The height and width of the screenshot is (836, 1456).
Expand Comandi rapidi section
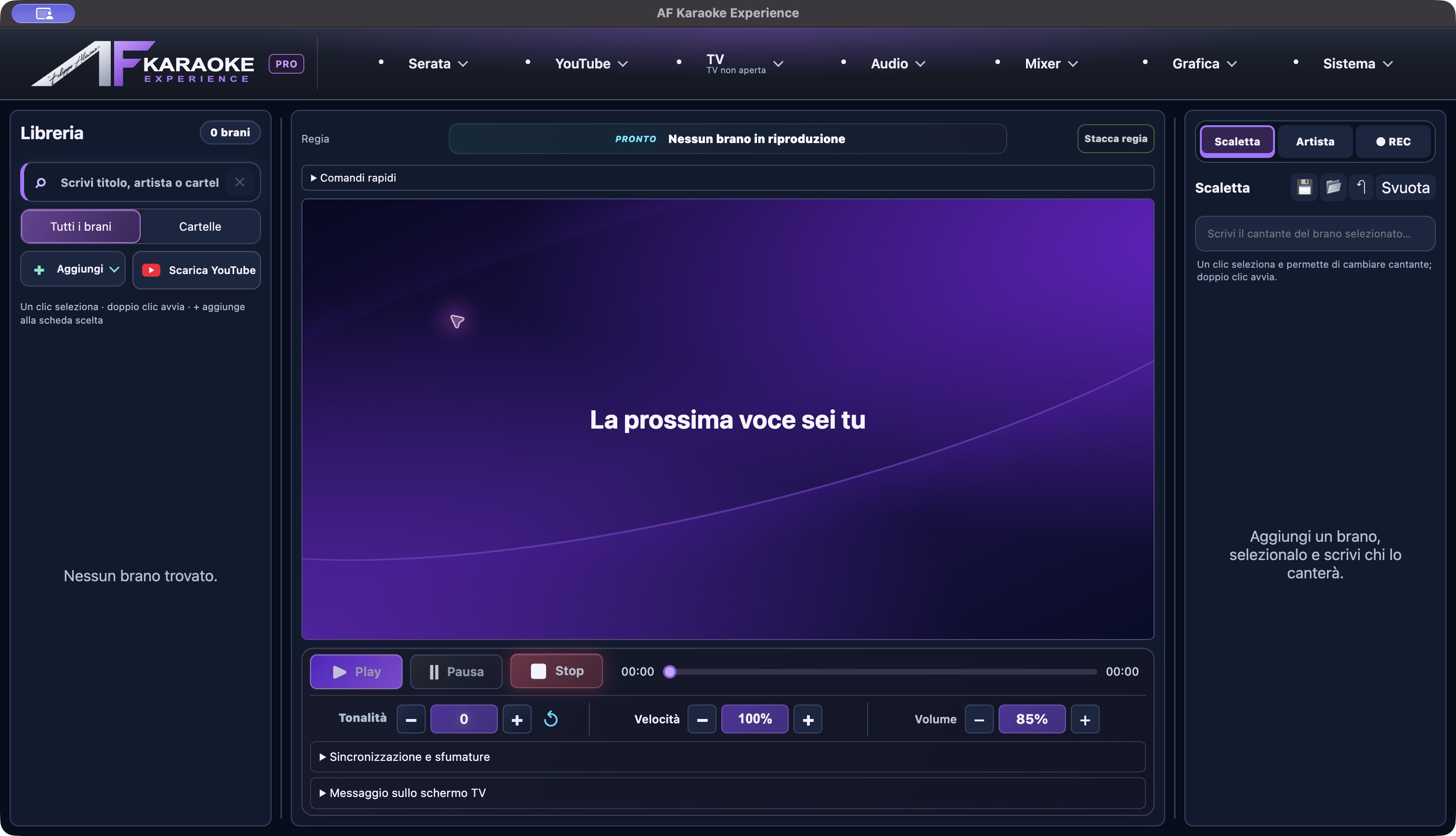(x=727, y=178)
